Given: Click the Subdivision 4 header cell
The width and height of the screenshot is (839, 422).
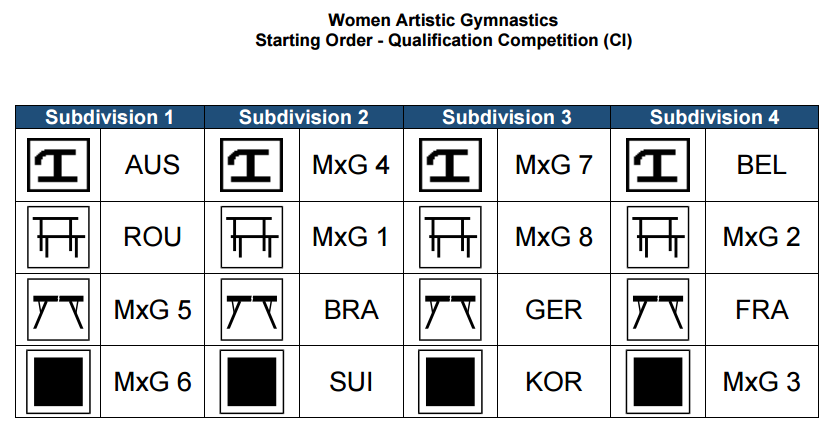Looking at the screenshot, I should click(714, 117).
